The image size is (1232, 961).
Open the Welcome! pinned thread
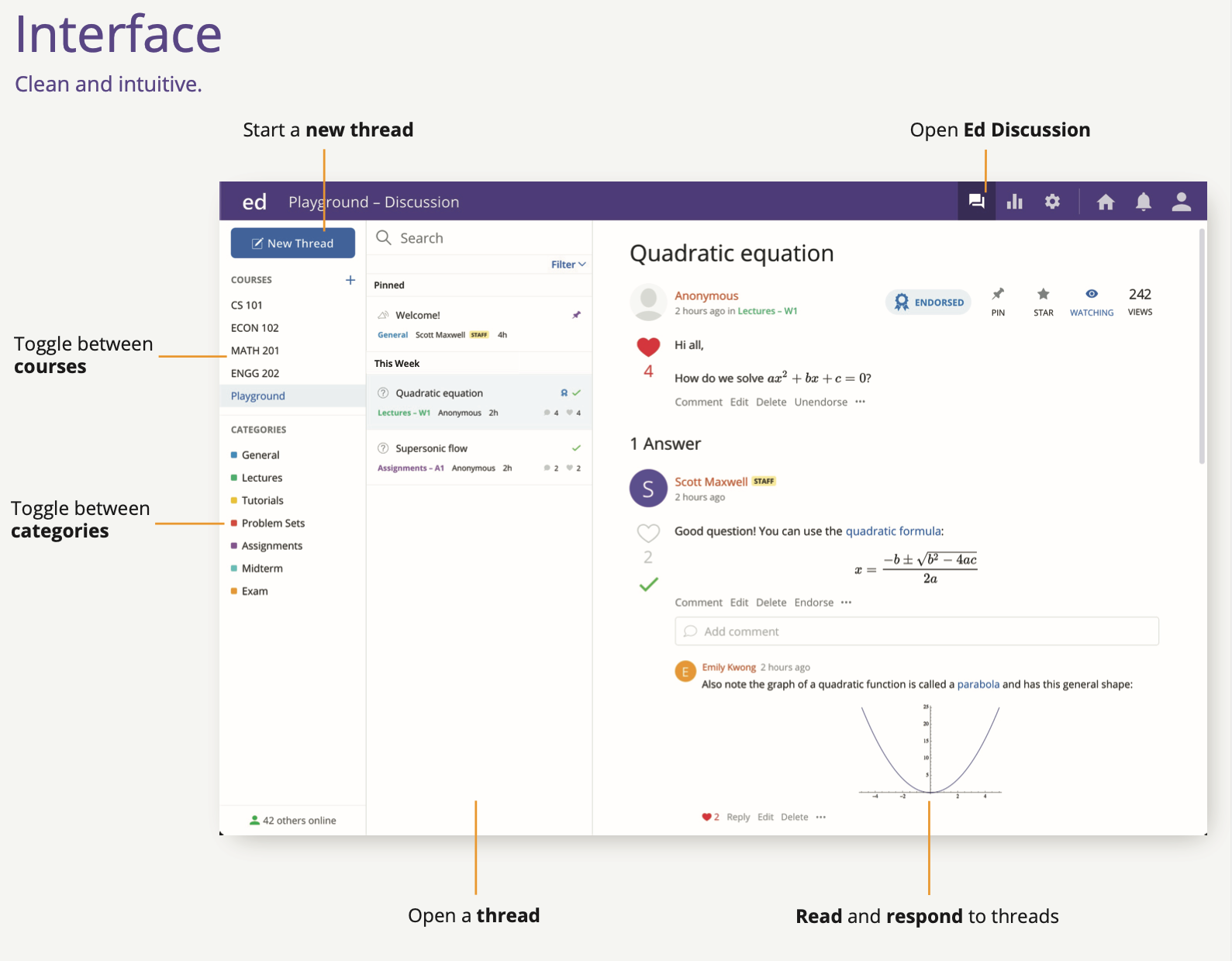click(x=479, y=324)
